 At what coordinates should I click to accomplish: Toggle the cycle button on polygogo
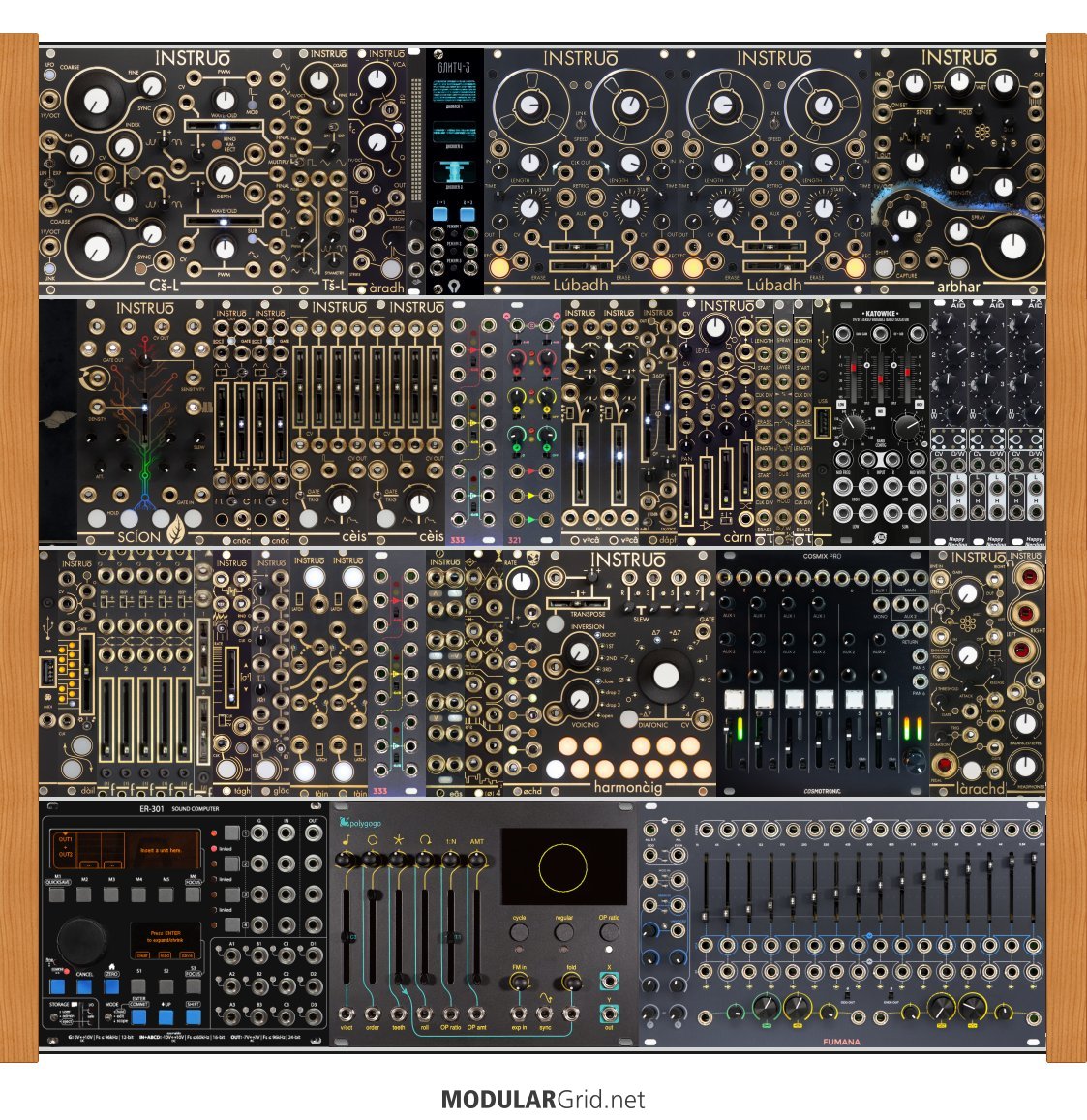point(519,931)
